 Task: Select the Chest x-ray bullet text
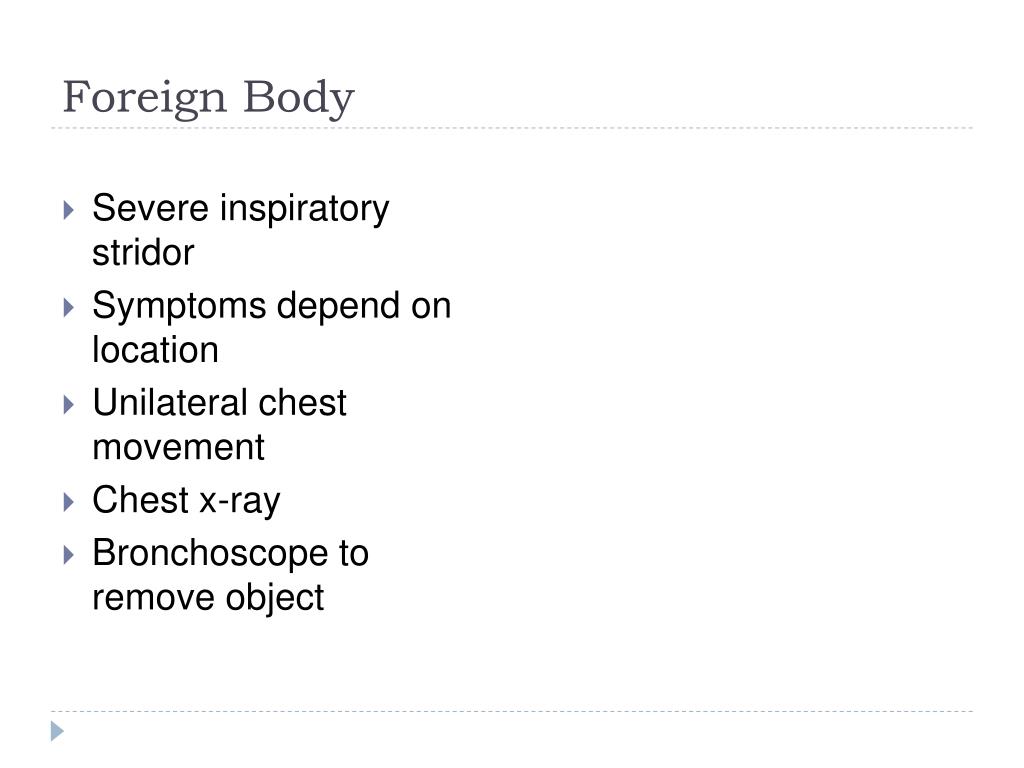(186, 501)
